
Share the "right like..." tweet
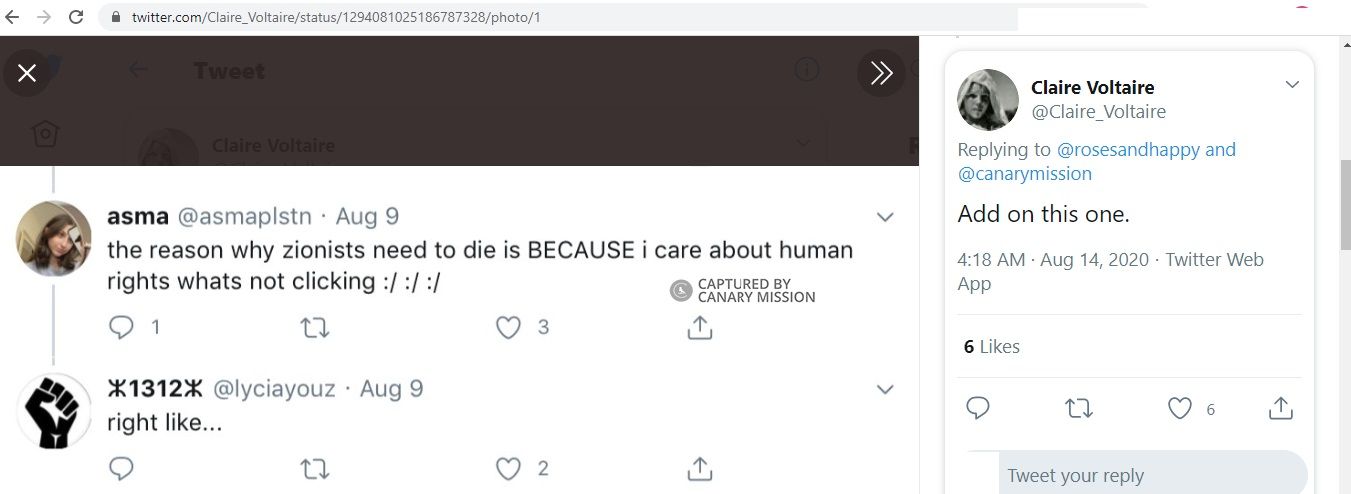point(700,468)
